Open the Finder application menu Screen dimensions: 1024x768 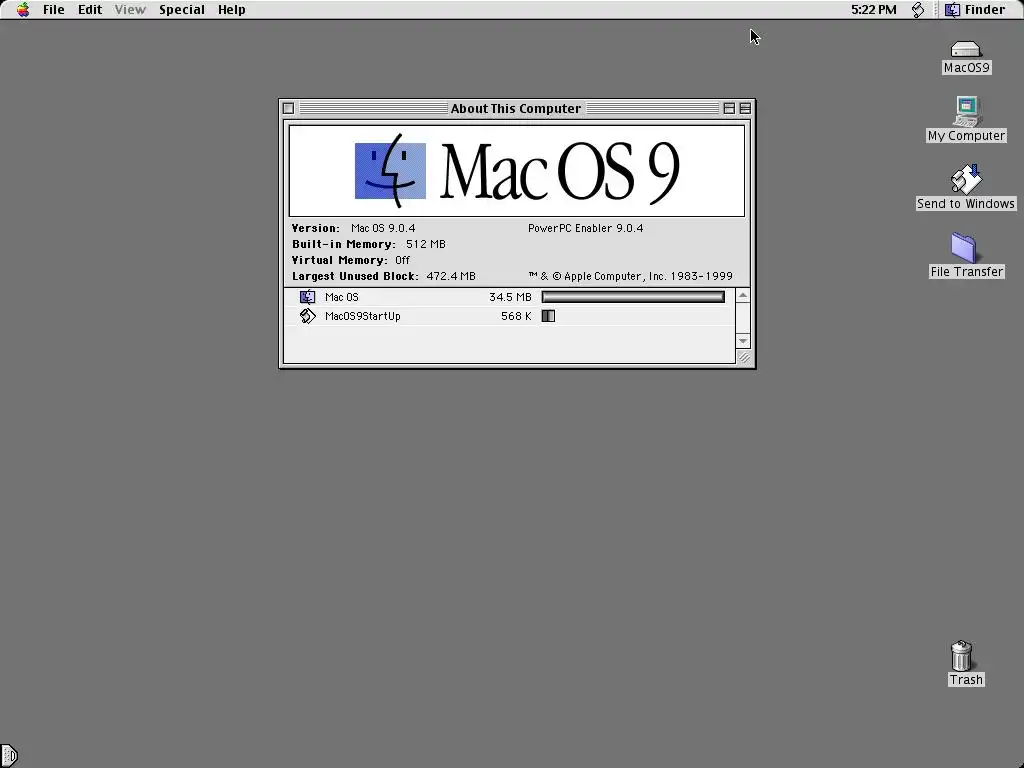coord(975,10)
